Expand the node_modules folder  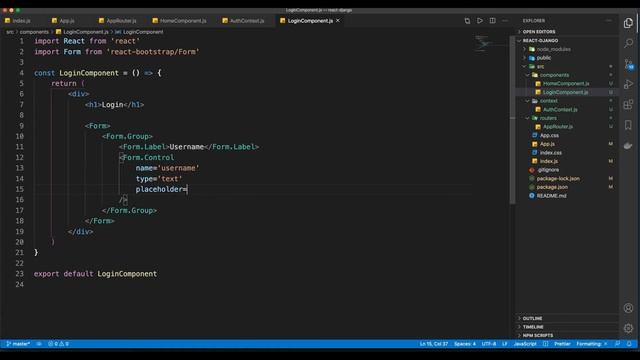point(567,49)
